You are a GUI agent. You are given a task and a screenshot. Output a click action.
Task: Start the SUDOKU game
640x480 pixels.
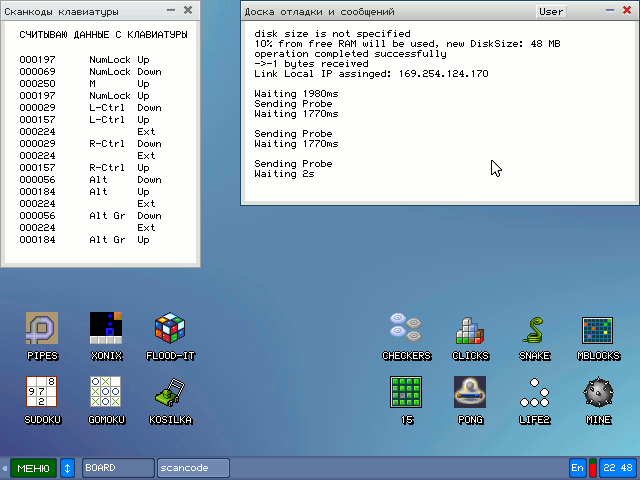42,393
